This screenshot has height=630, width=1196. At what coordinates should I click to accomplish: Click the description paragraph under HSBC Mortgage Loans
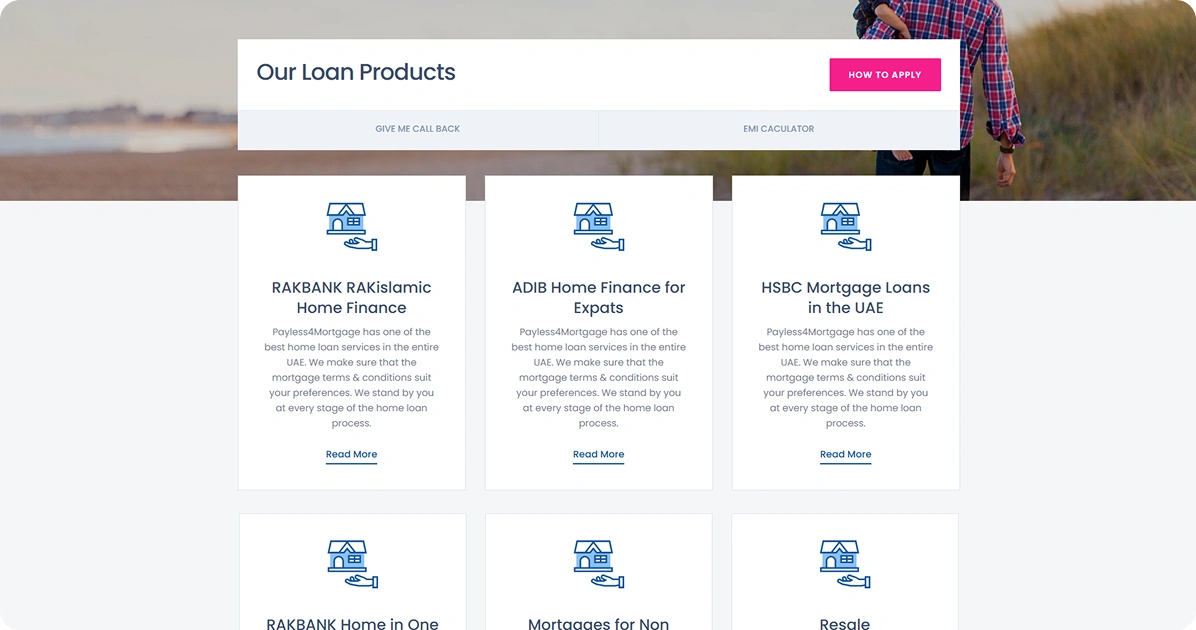846,378
